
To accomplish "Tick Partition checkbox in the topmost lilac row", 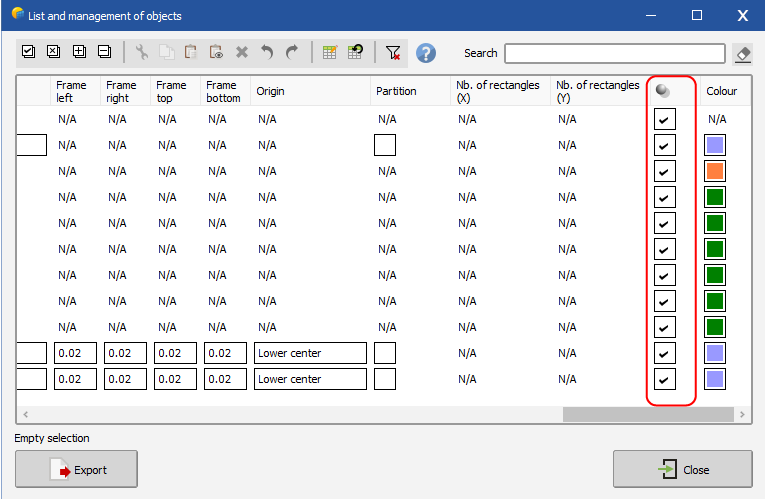I will point(385,145).
